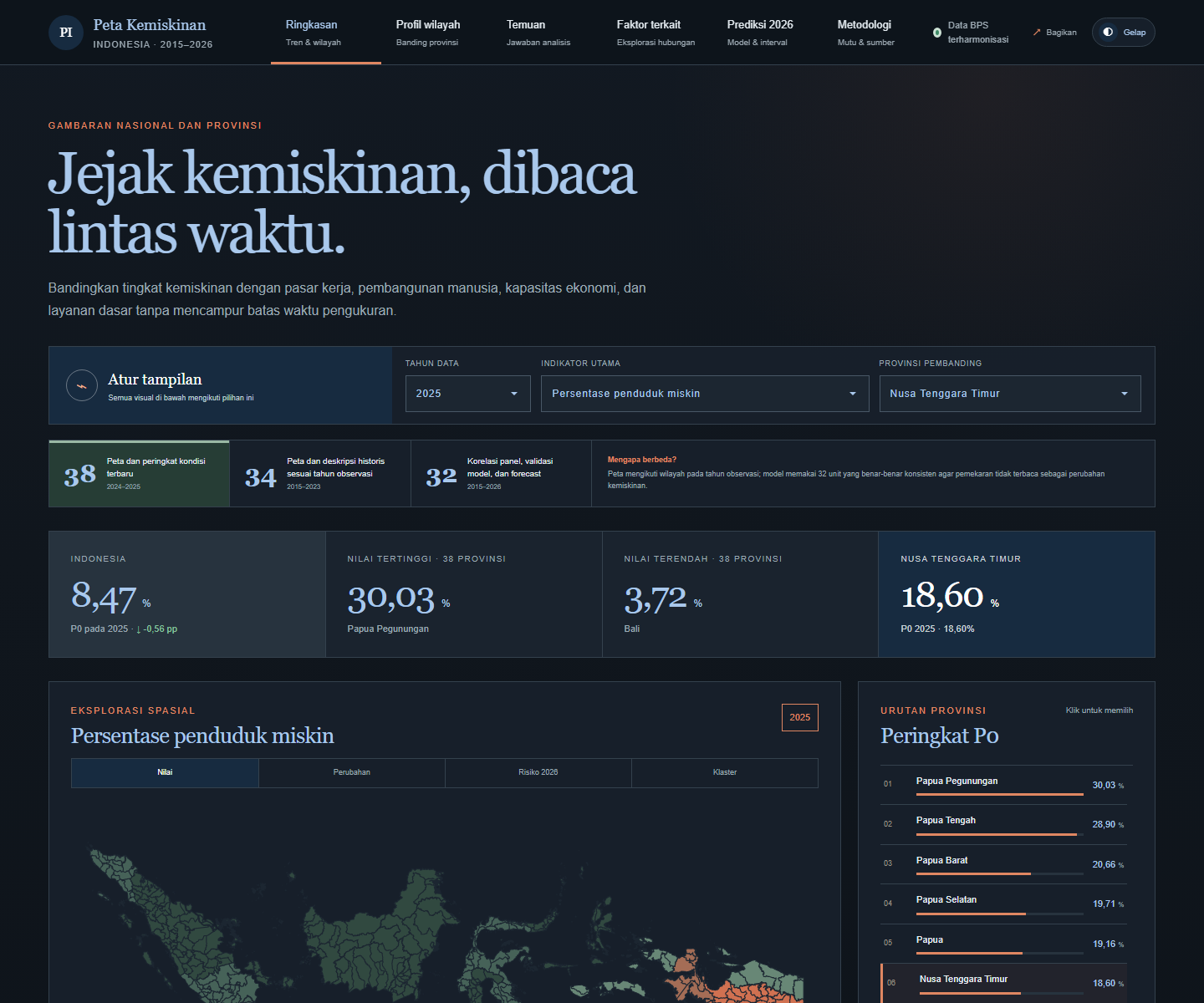The image size is (1204, 1003).
Task: Switch map mode to Risiko 2026
Action: click(x=538, y=772)
